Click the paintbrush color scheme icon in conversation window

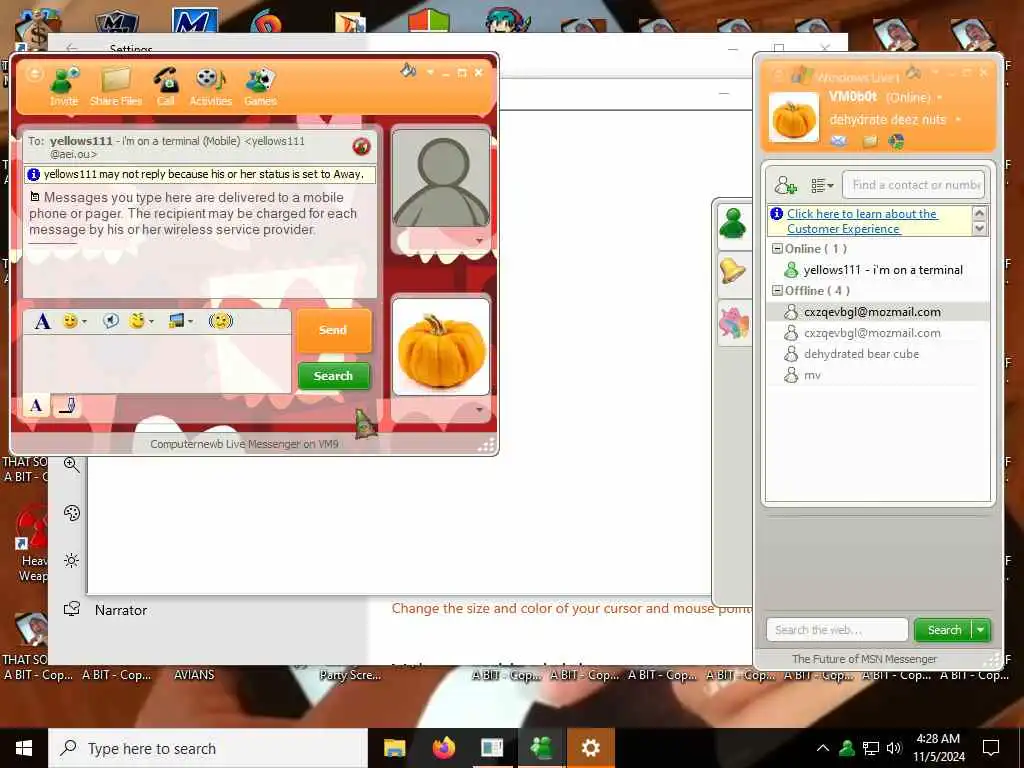pos(408,70)
